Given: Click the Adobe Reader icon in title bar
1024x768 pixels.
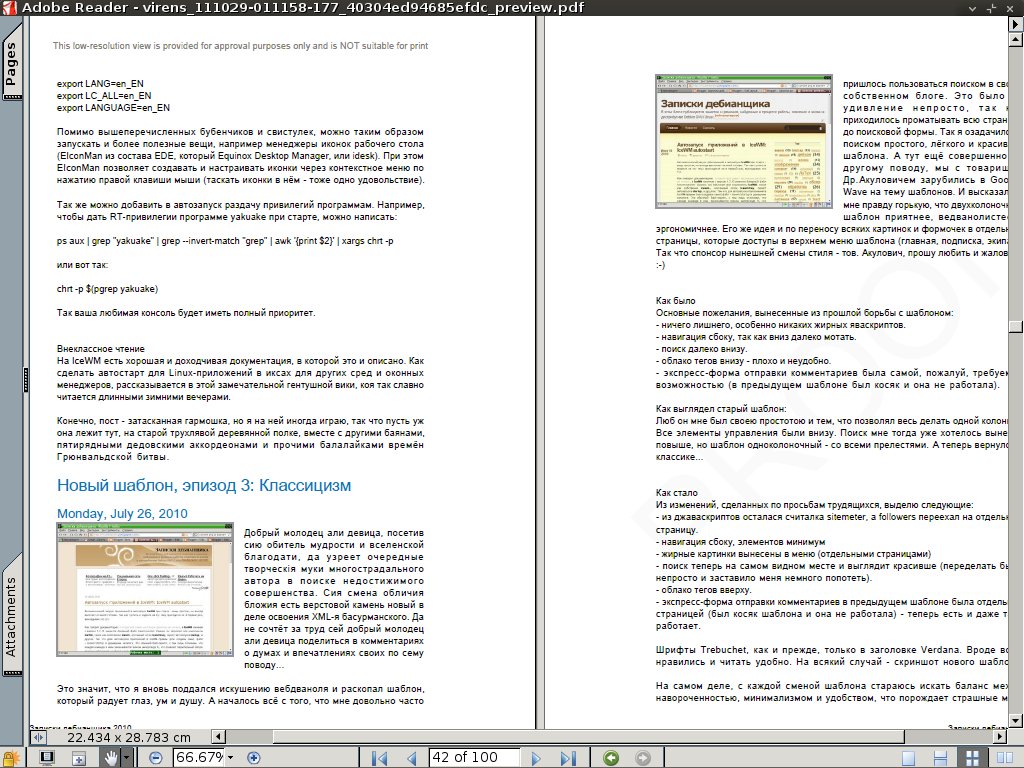Looking at the screenshot, I should (8, 8).
